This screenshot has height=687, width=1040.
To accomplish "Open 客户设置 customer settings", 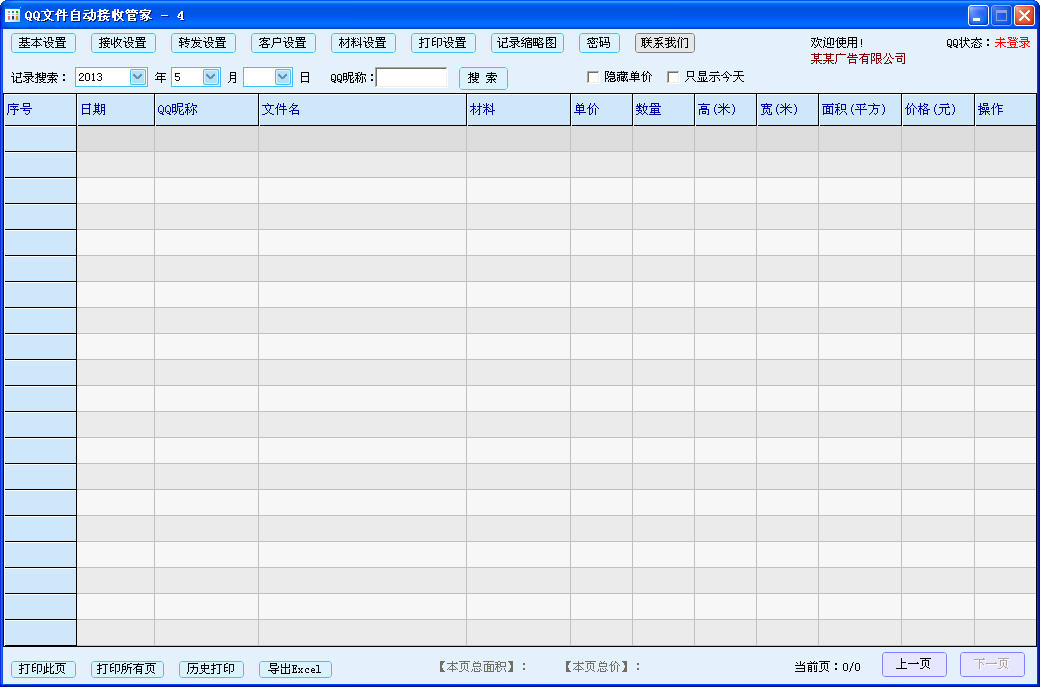I will pyautogui.click(x=283, y=43).
